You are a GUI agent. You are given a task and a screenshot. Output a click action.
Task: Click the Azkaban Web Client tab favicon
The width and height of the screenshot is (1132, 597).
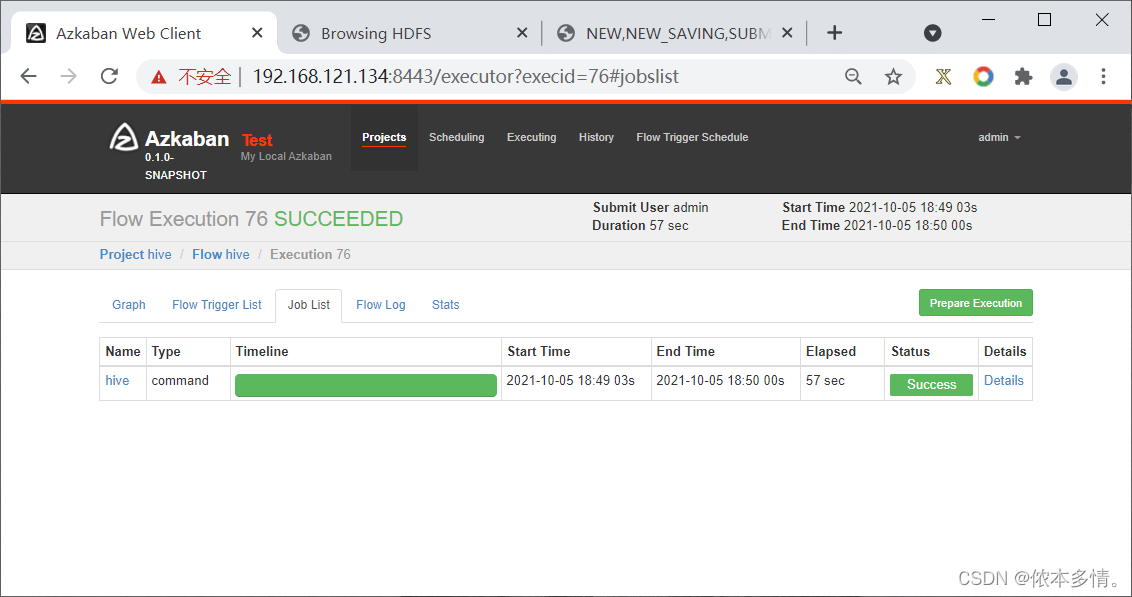[x=36, y=33]
